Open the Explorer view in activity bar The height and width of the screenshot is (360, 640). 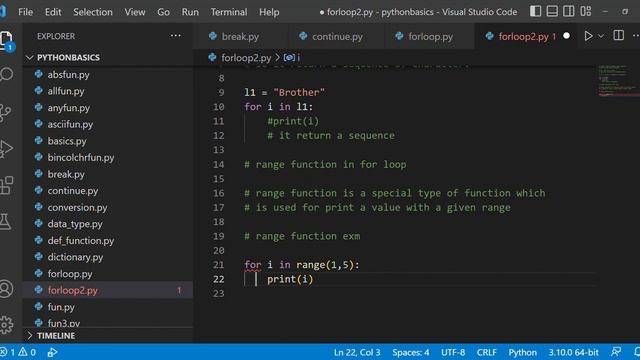point(6,41)
